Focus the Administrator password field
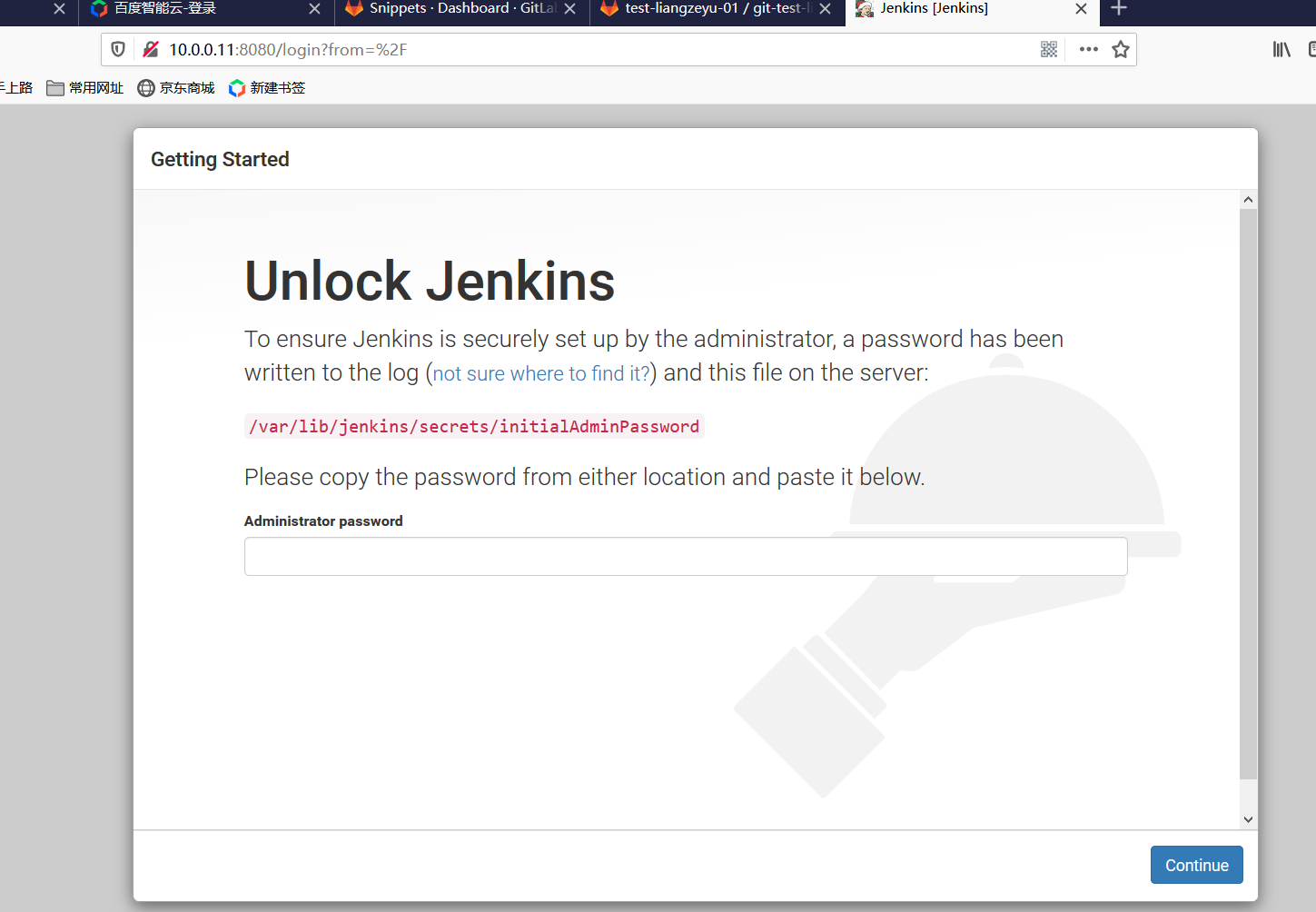Image resolution: width=1316 pixels, height=912 pixels. pos(686,556)
